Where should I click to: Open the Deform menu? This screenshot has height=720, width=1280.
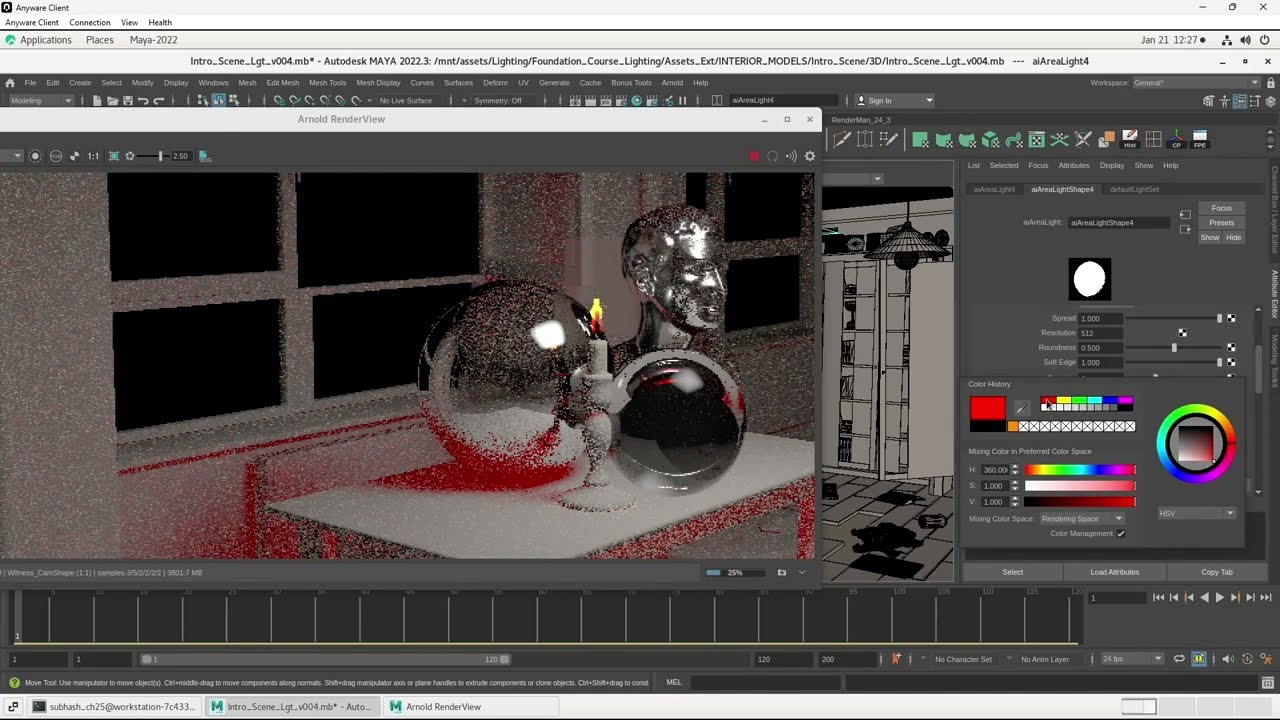click(x=495, y=83)
